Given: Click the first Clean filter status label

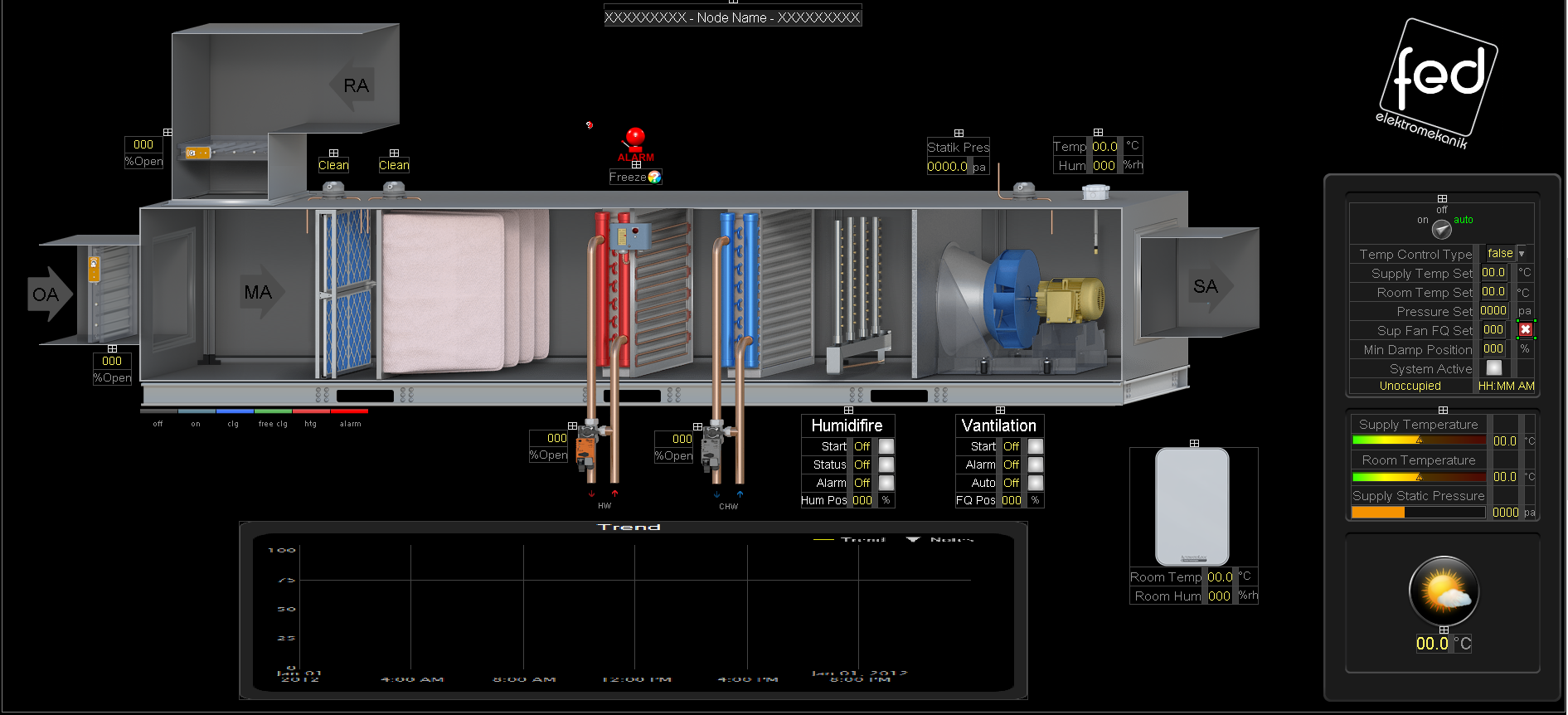Looking at the screenshot, I should (x=333, y=165).
